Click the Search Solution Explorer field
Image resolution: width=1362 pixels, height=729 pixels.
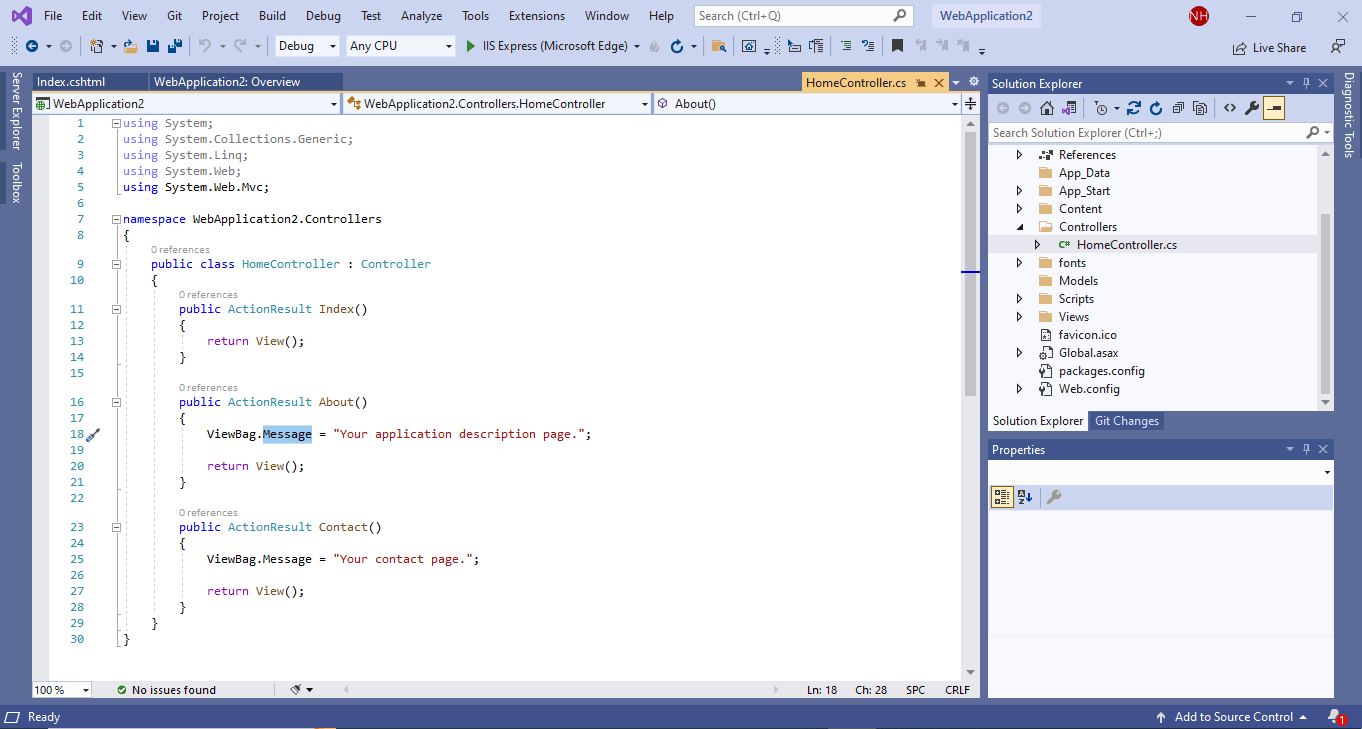[1147, 133]
